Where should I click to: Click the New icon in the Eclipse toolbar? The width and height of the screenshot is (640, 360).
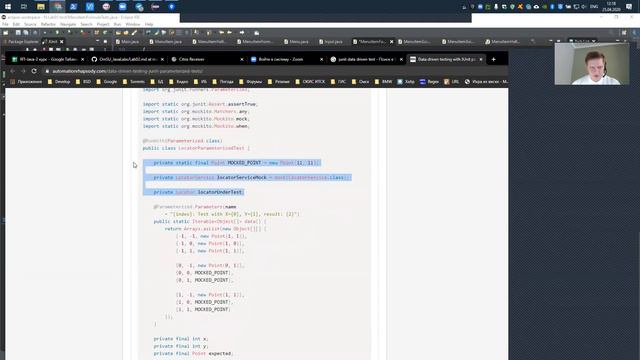[6, 33]
